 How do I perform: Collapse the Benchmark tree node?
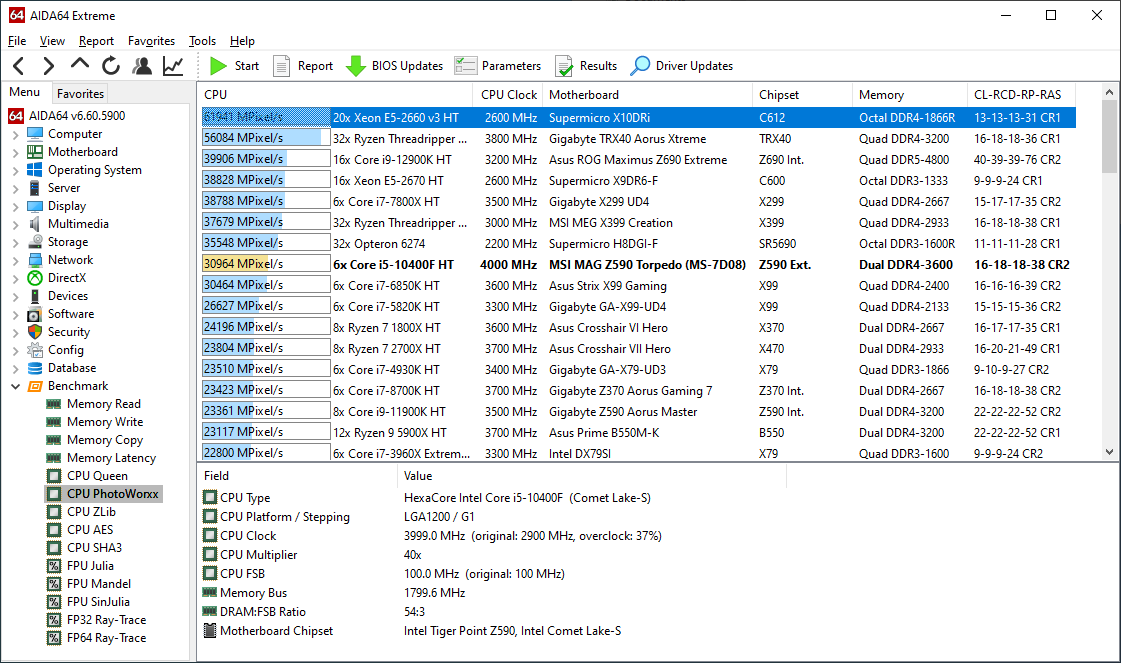pos(15,386)
